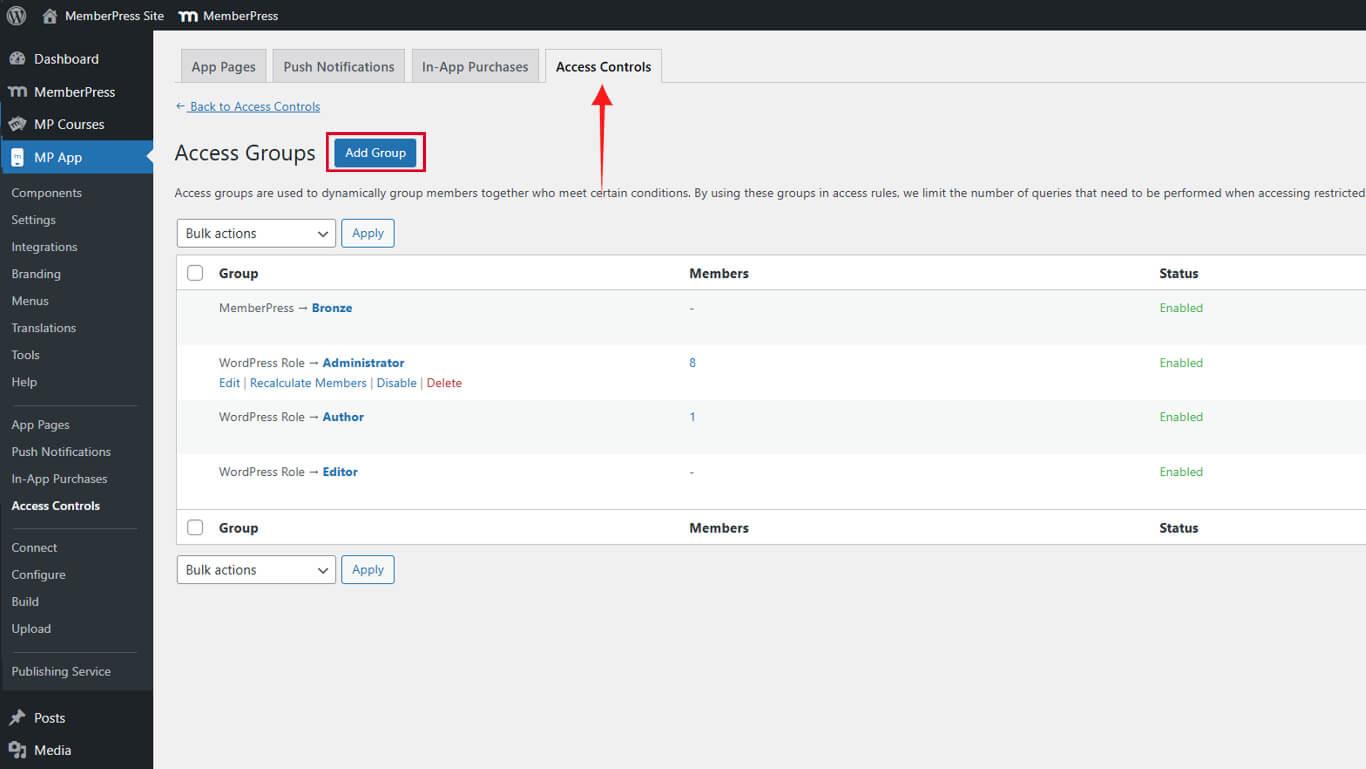This screenshot has height=769, width=1366.
Task: Click the home icon beside MemberPress Site
Action: 50,16
